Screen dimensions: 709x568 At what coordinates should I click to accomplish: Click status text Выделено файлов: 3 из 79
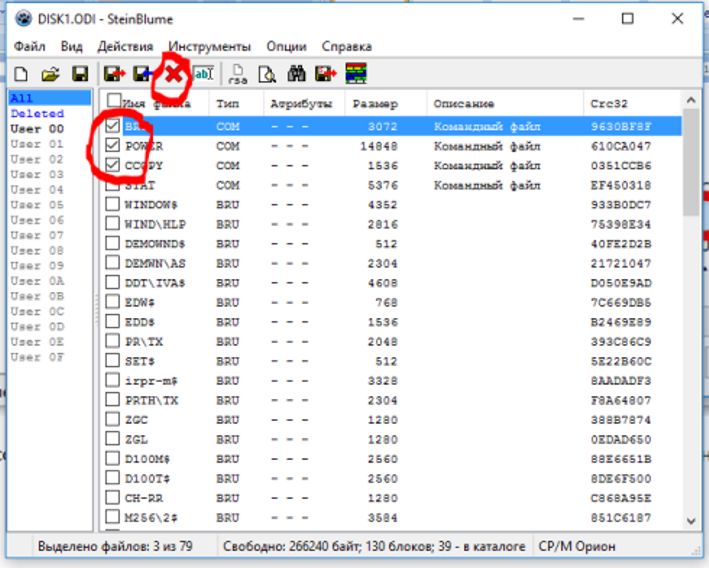[115, 546]
